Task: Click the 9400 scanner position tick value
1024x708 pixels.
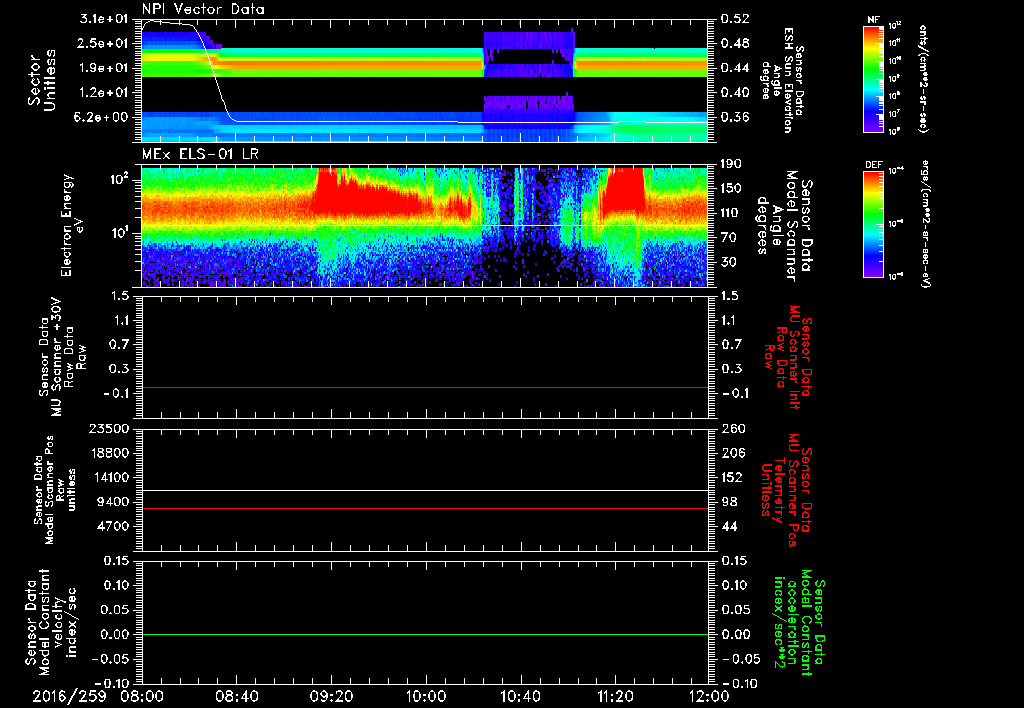Action: 112,502
